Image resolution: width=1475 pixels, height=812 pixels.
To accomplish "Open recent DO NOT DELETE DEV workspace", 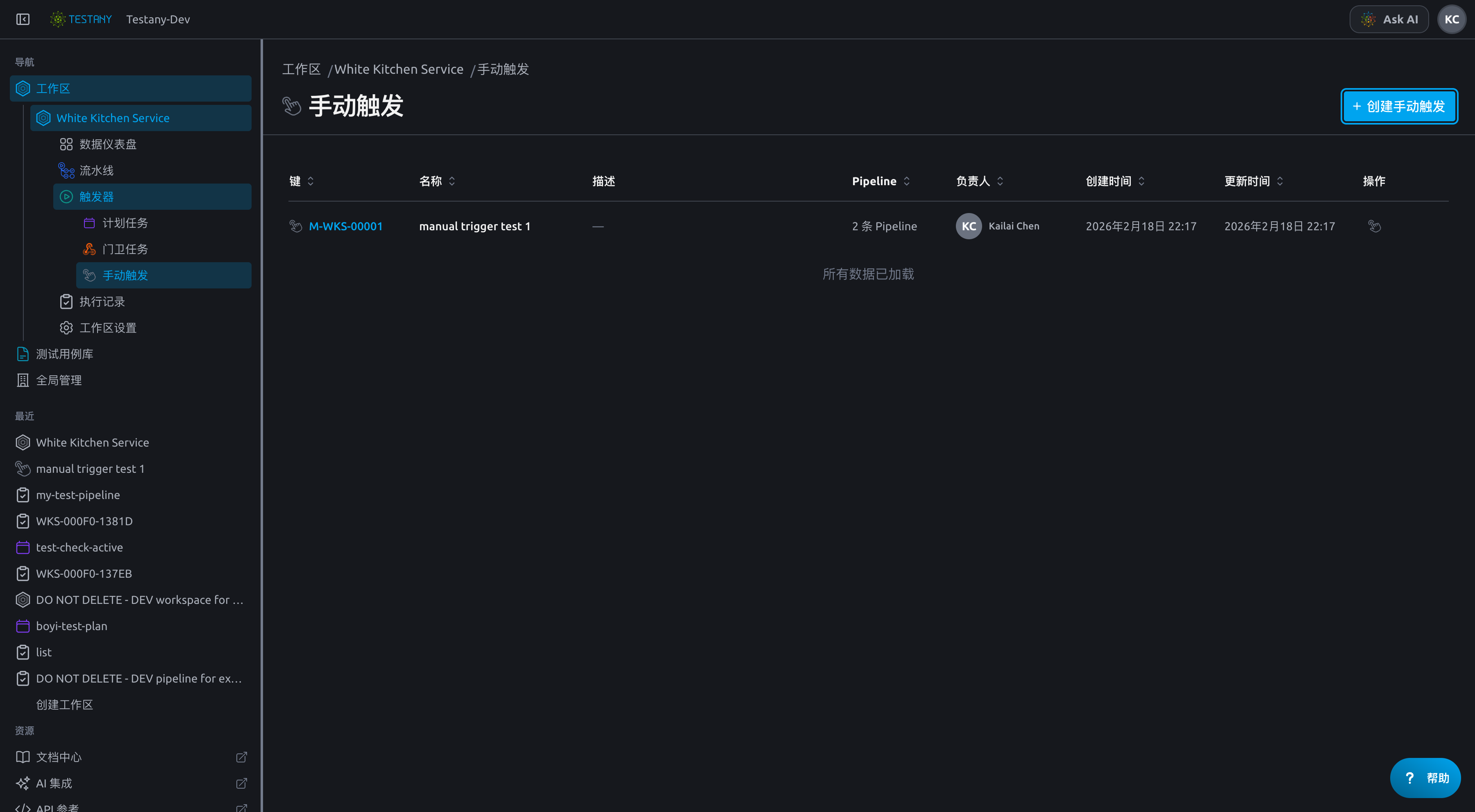I will [x=140, y=600].
